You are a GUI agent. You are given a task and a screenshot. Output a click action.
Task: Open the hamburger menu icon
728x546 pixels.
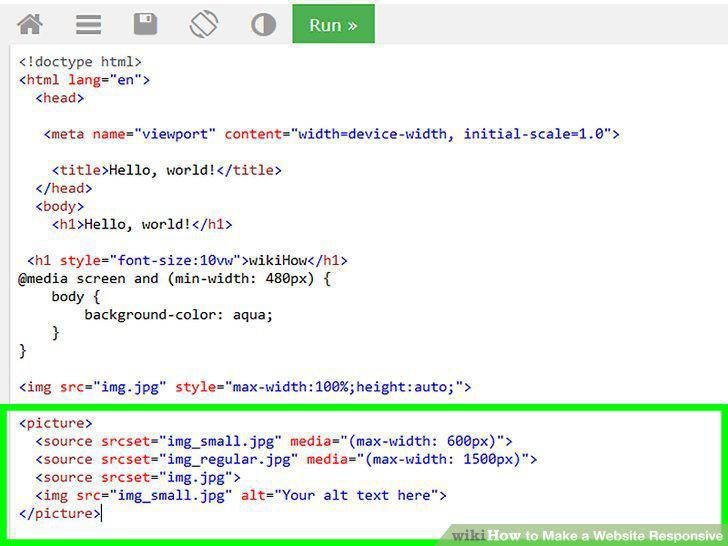[x=89, y=24]
